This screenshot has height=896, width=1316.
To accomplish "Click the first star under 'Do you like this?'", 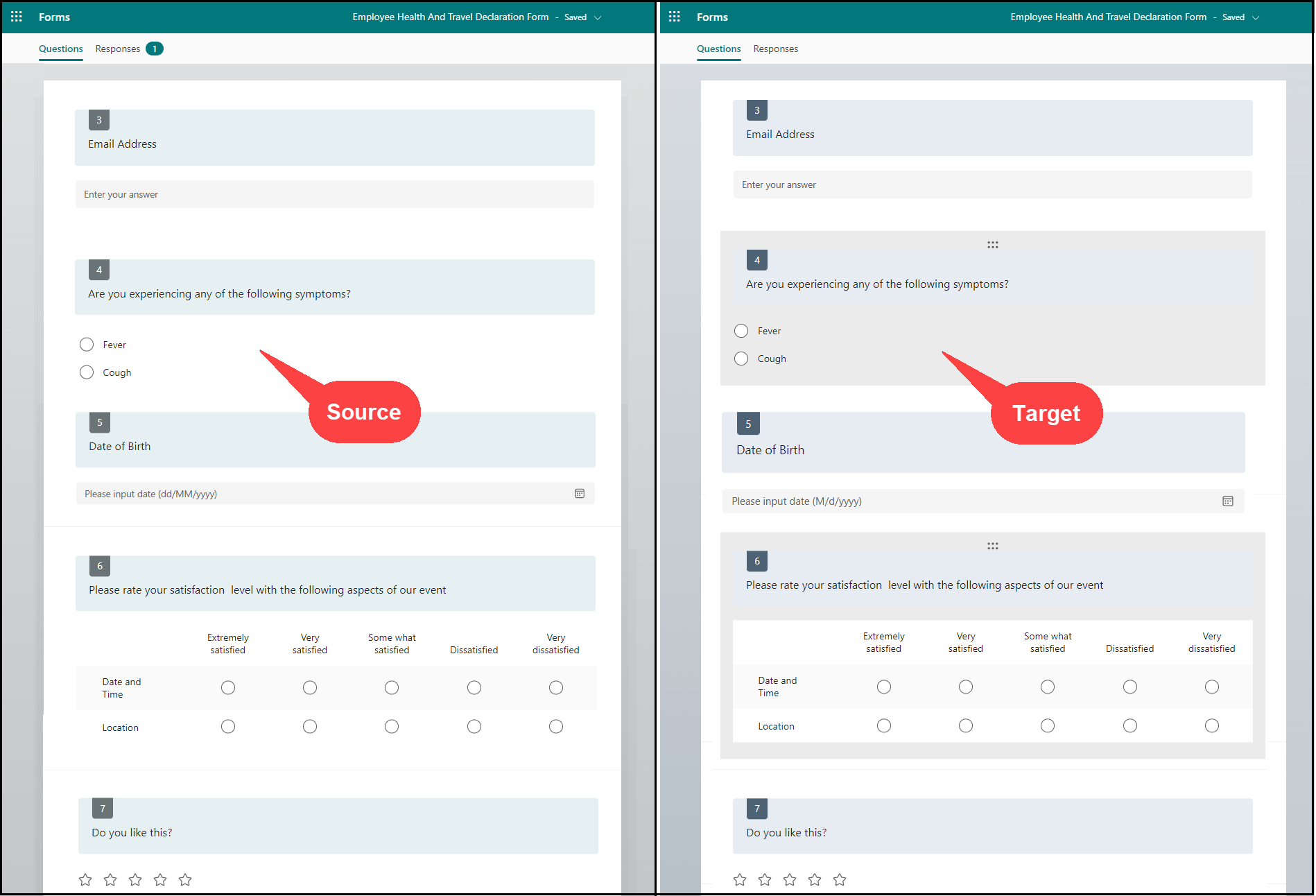I will point(85,879).
